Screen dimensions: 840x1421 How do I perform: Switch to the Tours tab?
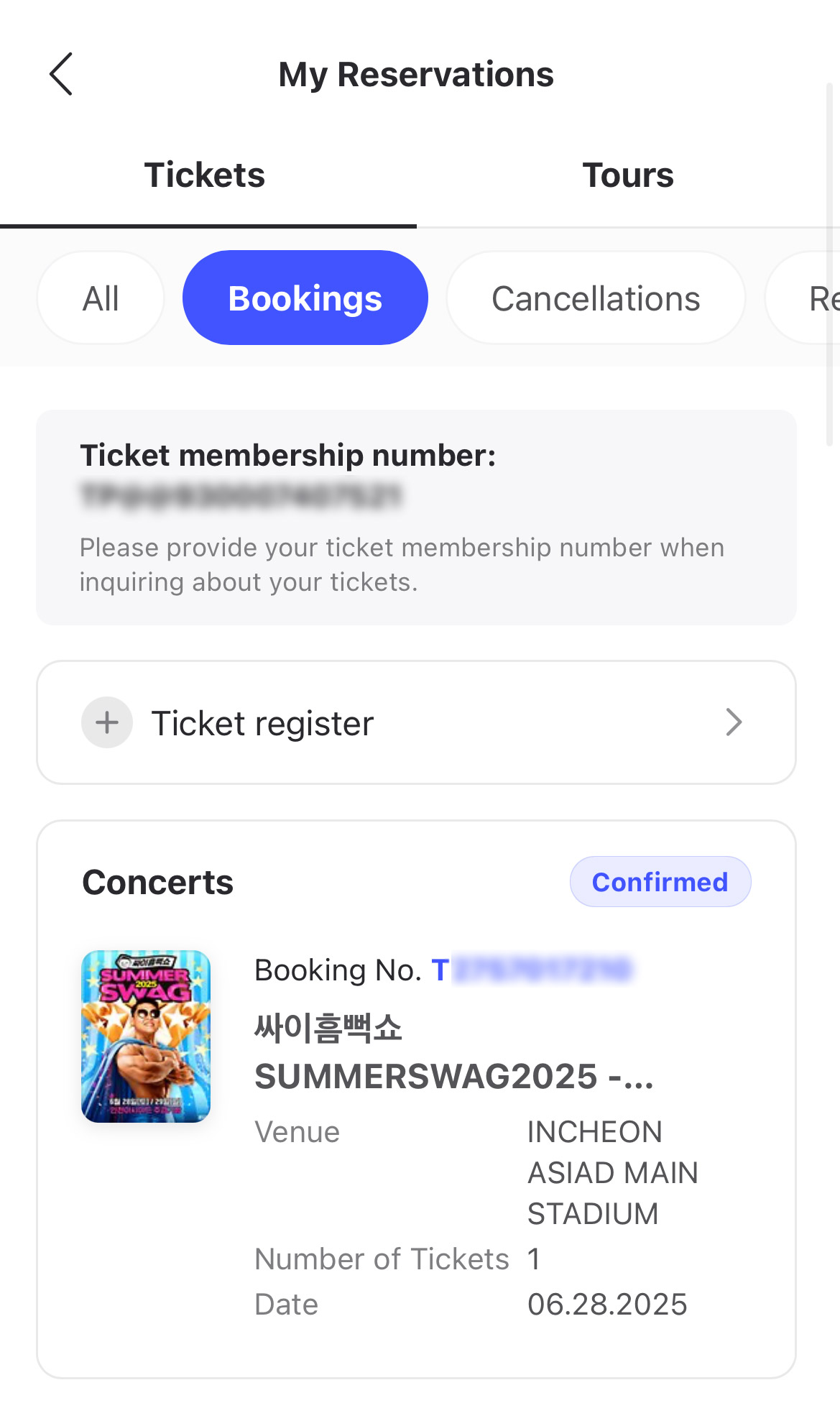pyautogui.click(x=628, y=175)
